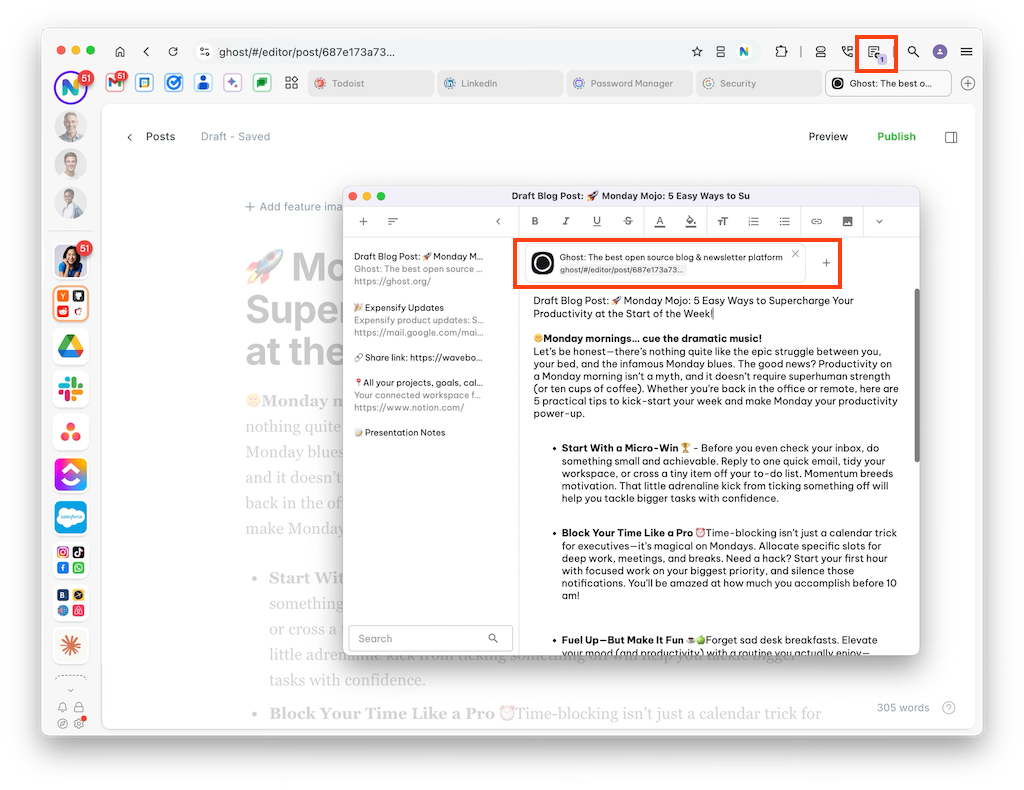
Task: Open the Instagram and TikTok social group
Action: pos(71,560)
